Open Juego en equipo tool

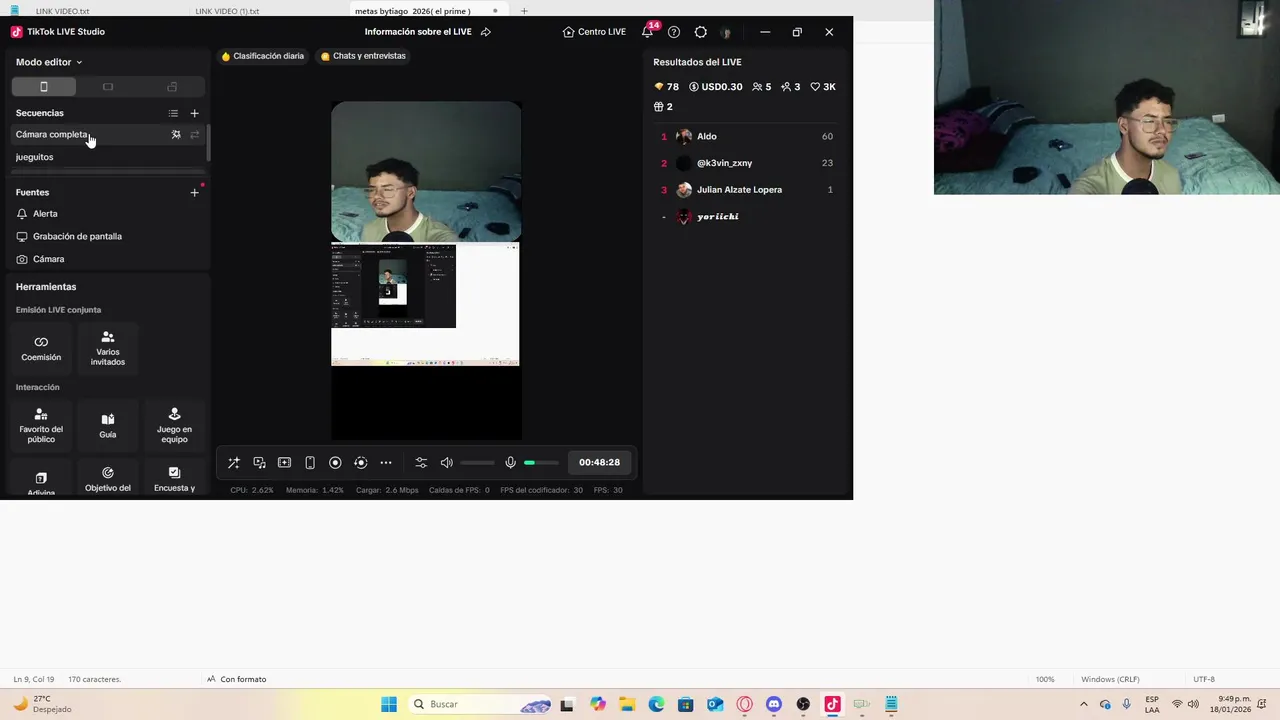tap(174, 426)
